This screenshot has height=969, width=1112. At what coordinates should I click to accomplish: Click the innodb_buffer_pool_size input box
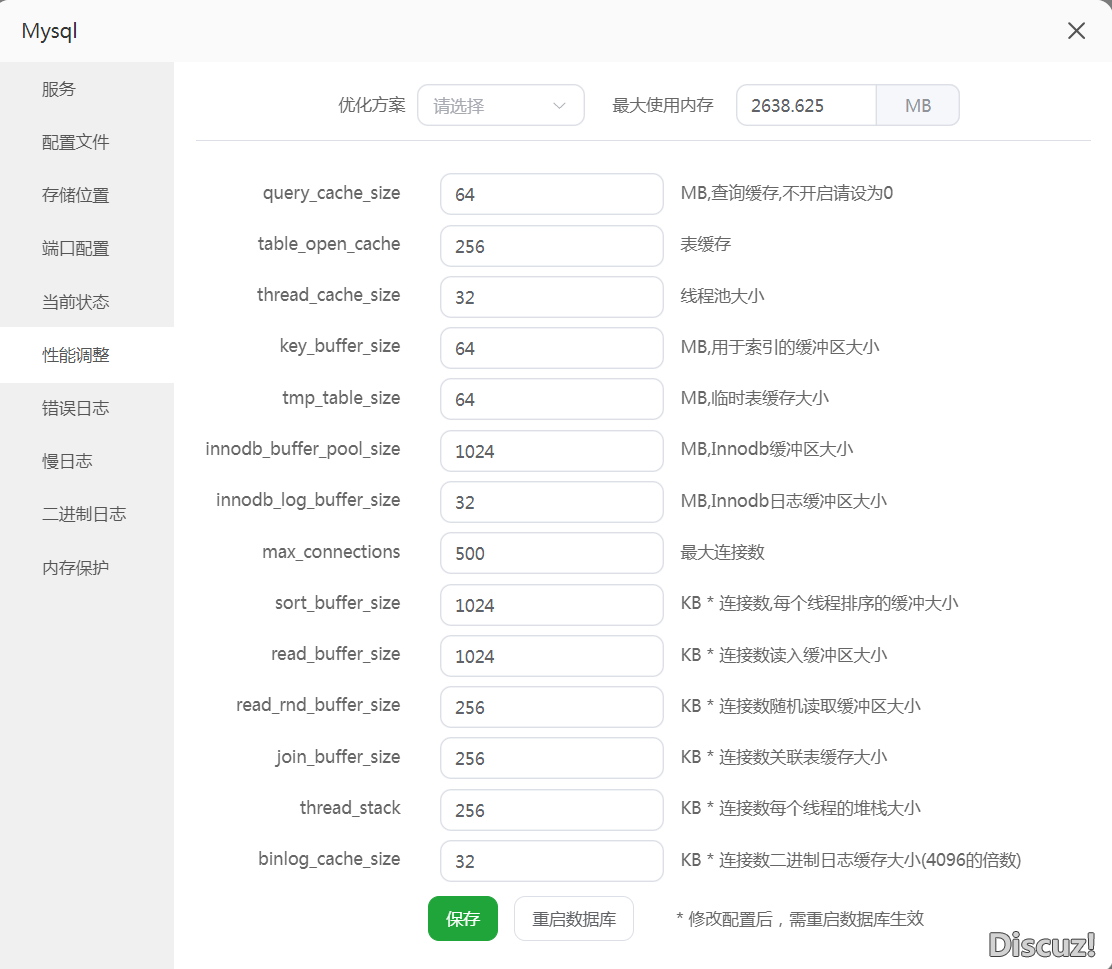(x=551, y=451)
